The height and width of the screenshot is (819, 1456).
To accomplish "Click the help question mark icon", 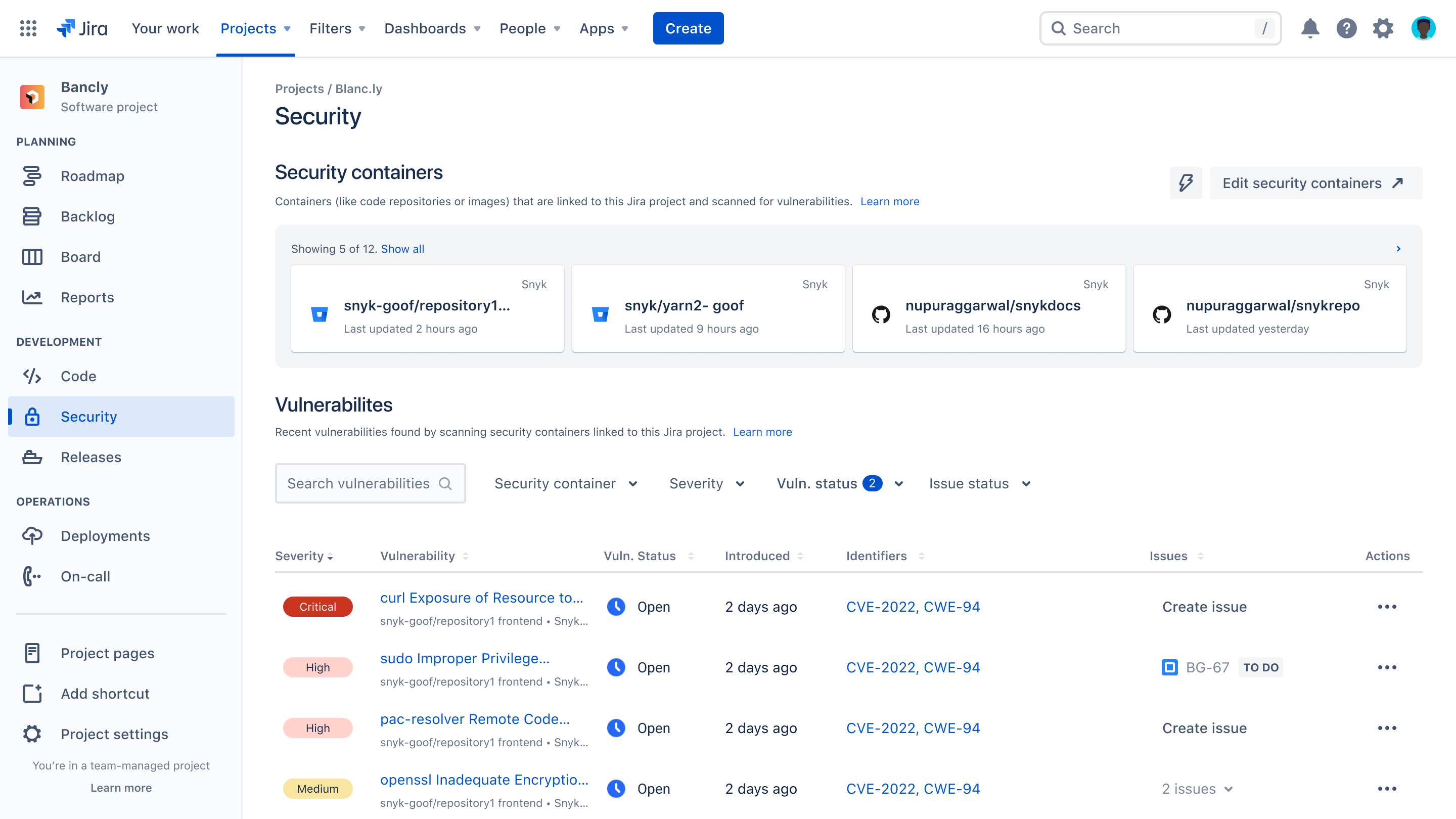I will click(x=1347, y=28).
